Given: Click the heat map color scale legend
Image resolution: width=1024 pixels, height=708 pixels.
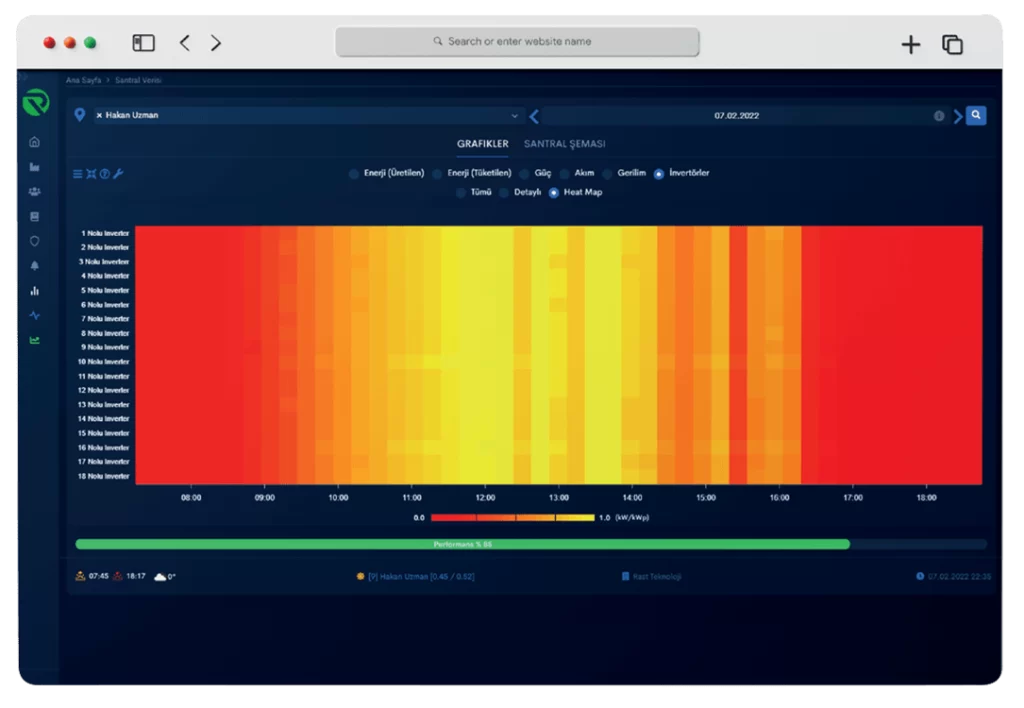Looking at the screenshot, I should [x=513, y=517].
